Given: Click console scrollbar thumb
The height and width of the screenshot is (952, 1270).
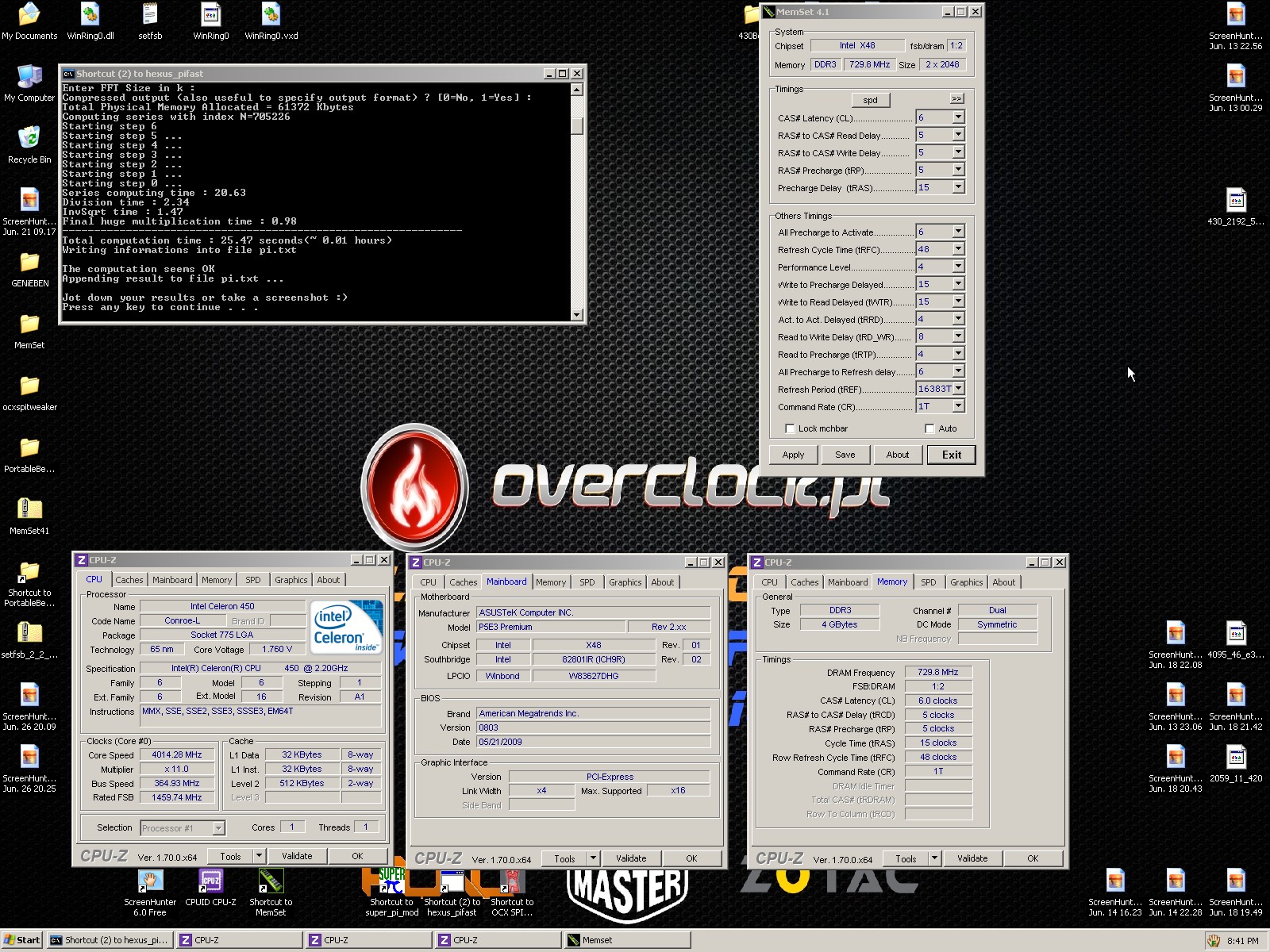Looking at the screenshot, I should pos(577,125).
